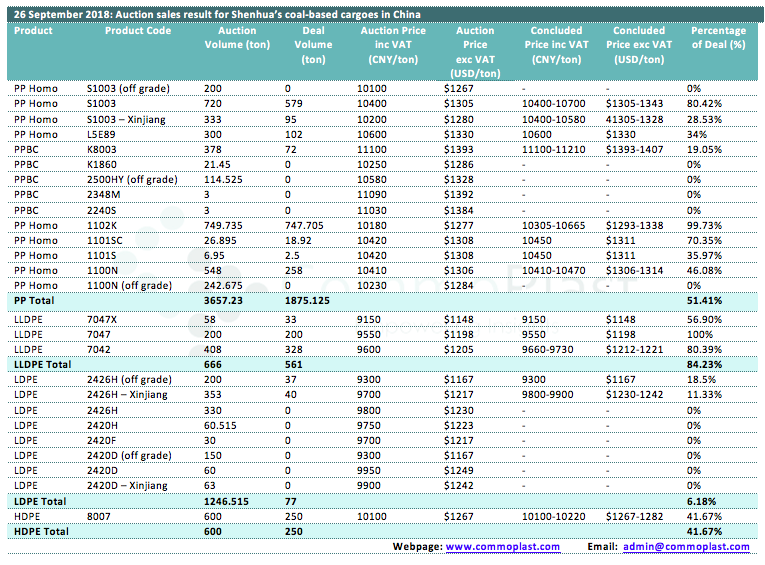The height and width of the screenshot is (565, 765).
Task: Click the 8007 HDPE product code cell
Action: [98, 517]
